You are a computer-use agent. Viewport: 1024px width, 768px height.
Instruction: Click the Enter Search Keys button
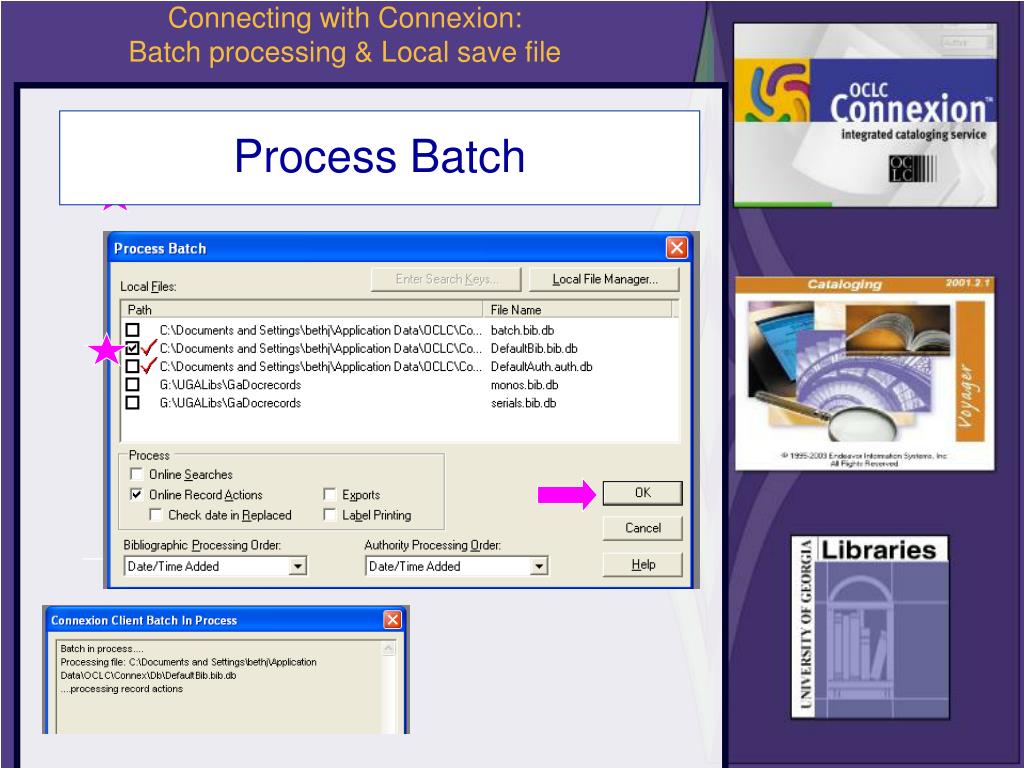(446, 280)
